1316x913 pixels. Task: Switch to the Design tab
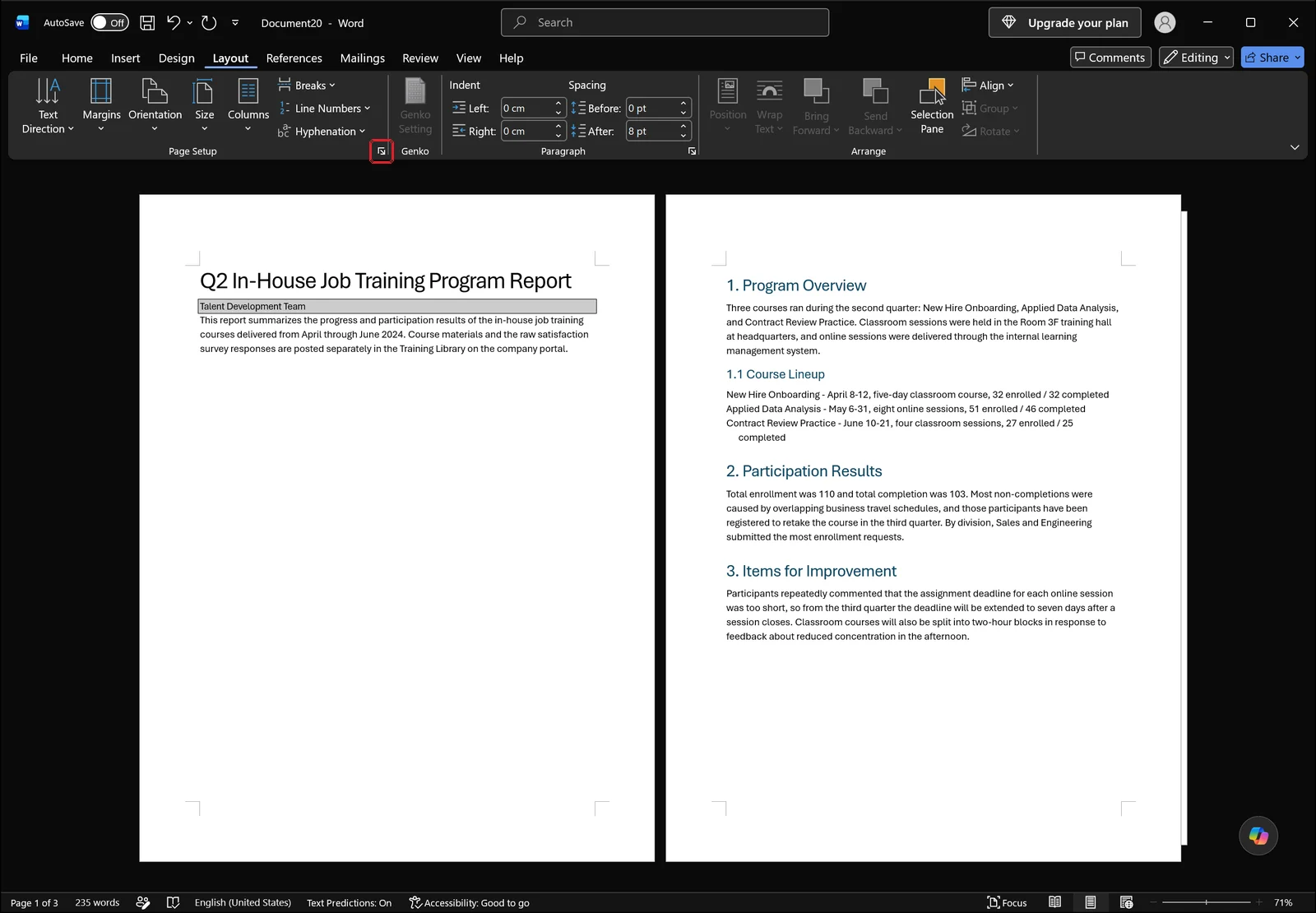[x=177, y=58]
